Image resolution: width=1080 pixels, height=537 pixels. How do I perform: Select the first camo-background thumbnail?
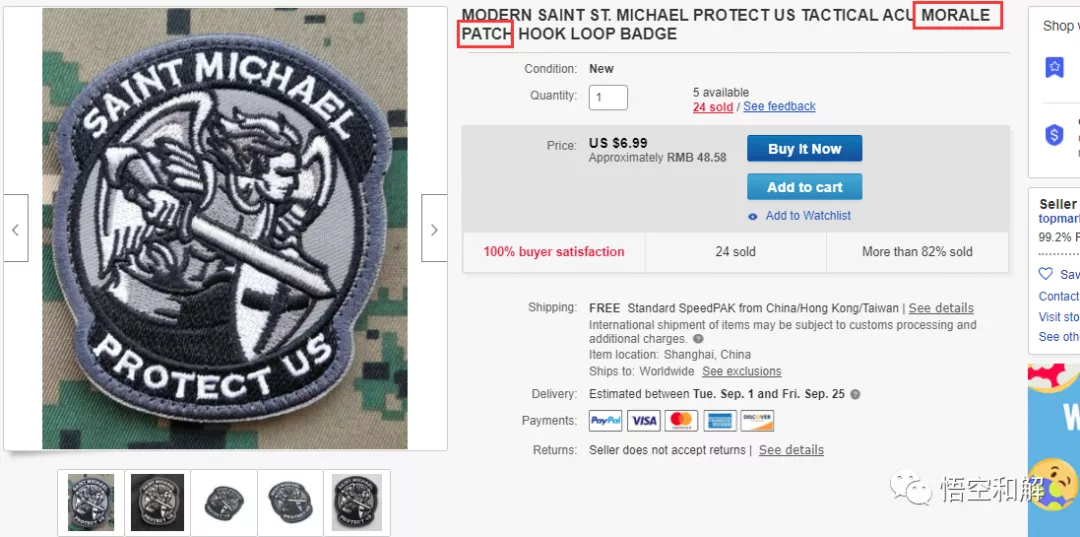[91, 502]
